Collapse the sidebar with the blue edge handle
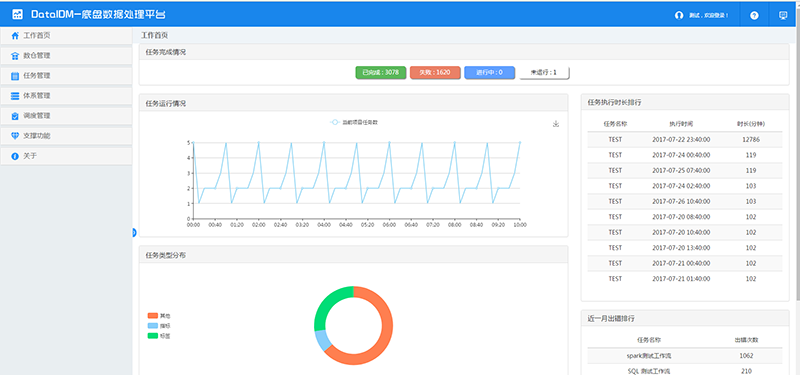This screenshot has width=800, height=392. click(134, 233)
